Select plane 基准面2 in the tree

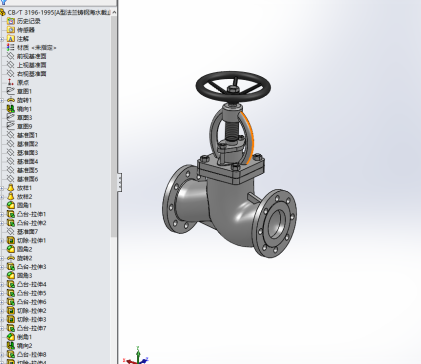[x=27, y=144]
